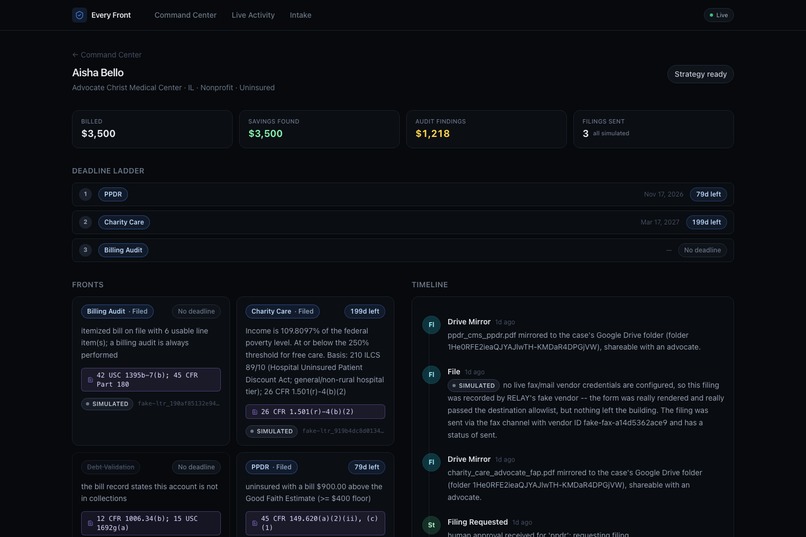Click the document icon beside 45 CFR citation
Screen dimensions: 806x537
point(254,523)
